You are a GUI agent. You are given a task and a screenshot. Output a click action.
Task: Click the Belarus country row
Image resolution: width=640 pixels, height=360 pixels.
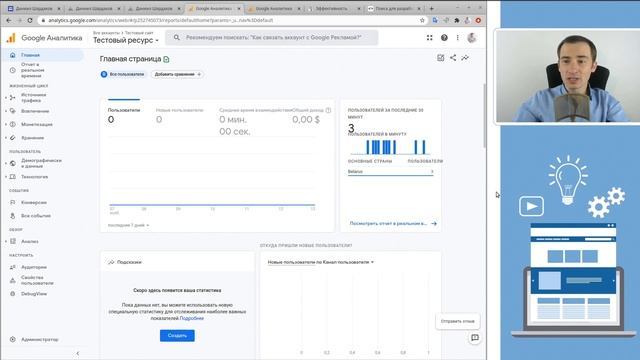click(391, 172)
